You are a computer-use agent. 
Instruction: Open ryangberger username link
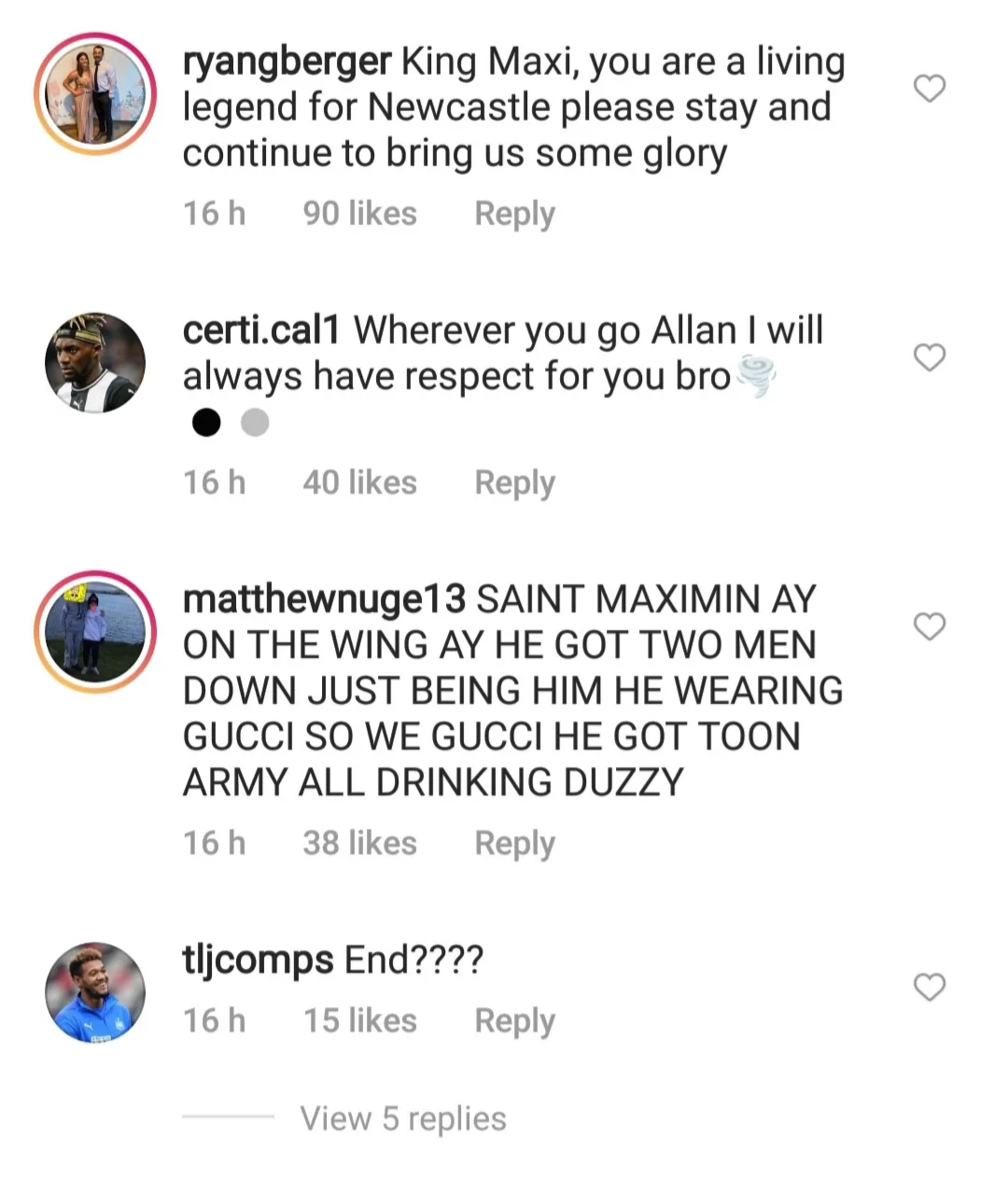(x=287, y=62)
